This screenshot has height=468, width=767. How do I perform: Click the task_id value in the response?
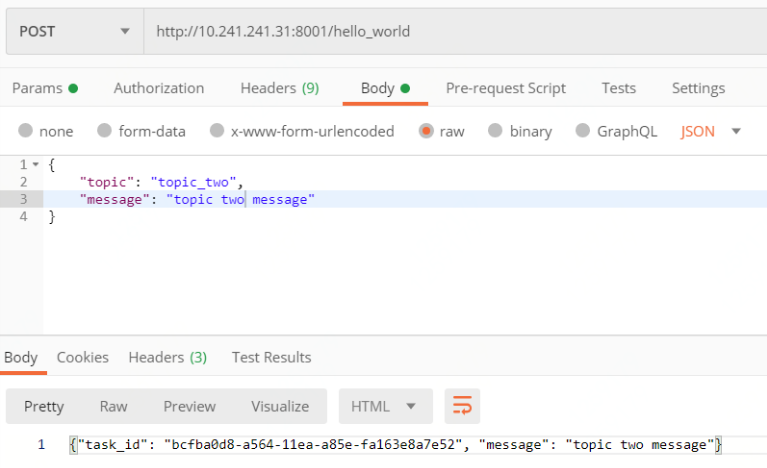tap(313, 445)
